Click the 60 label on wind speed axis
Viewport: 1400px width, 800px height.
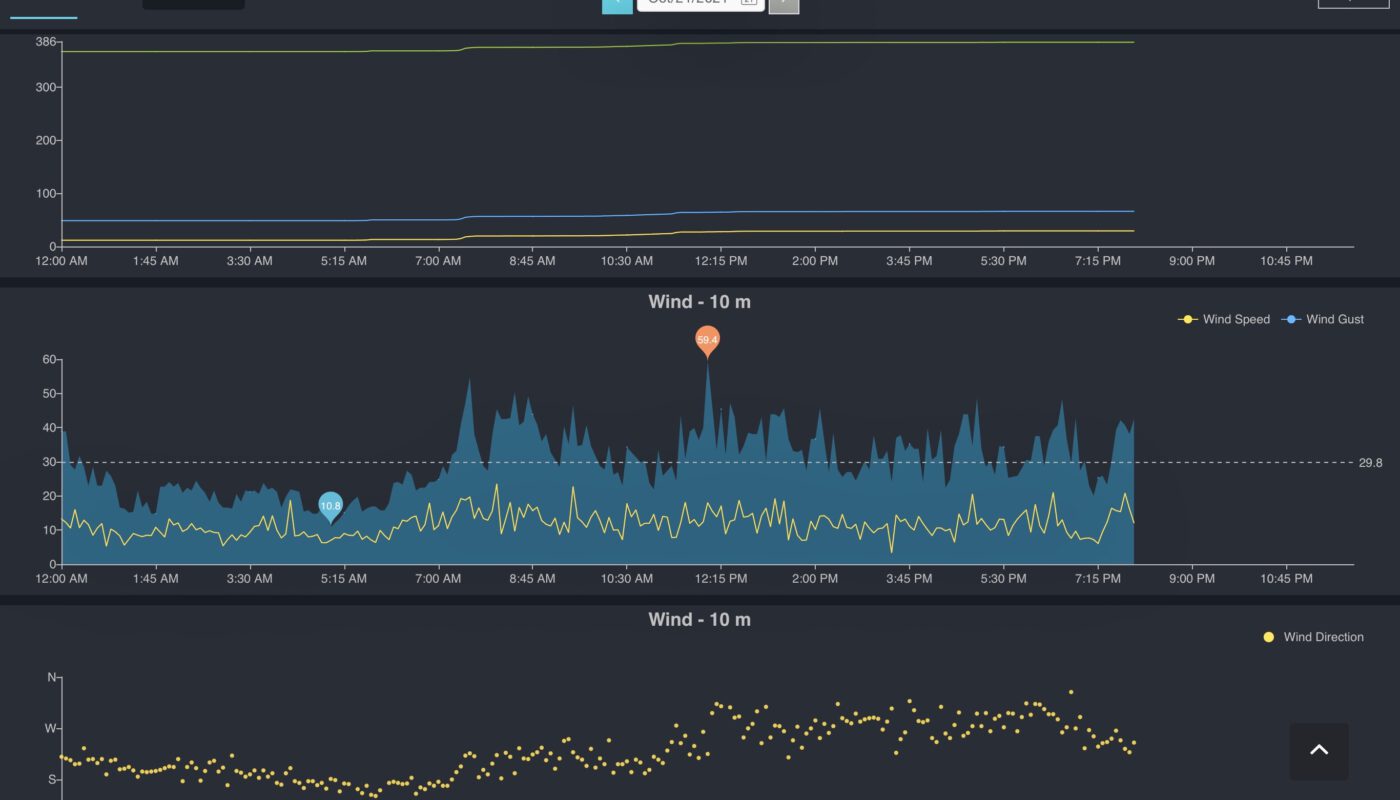(49, 360)
